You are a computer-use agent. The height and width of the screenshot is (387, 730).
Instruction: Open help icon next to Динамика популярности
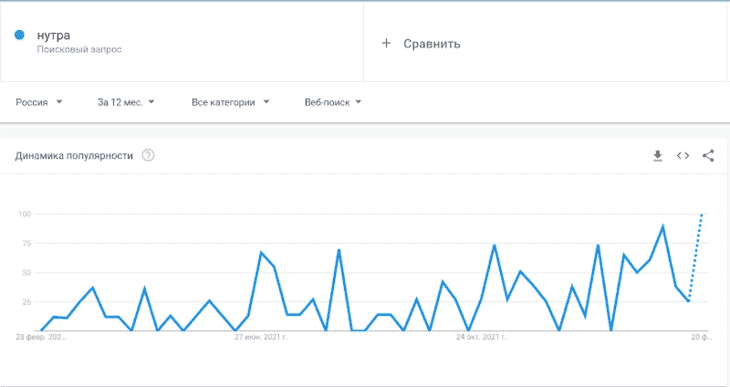click(148, 156)
